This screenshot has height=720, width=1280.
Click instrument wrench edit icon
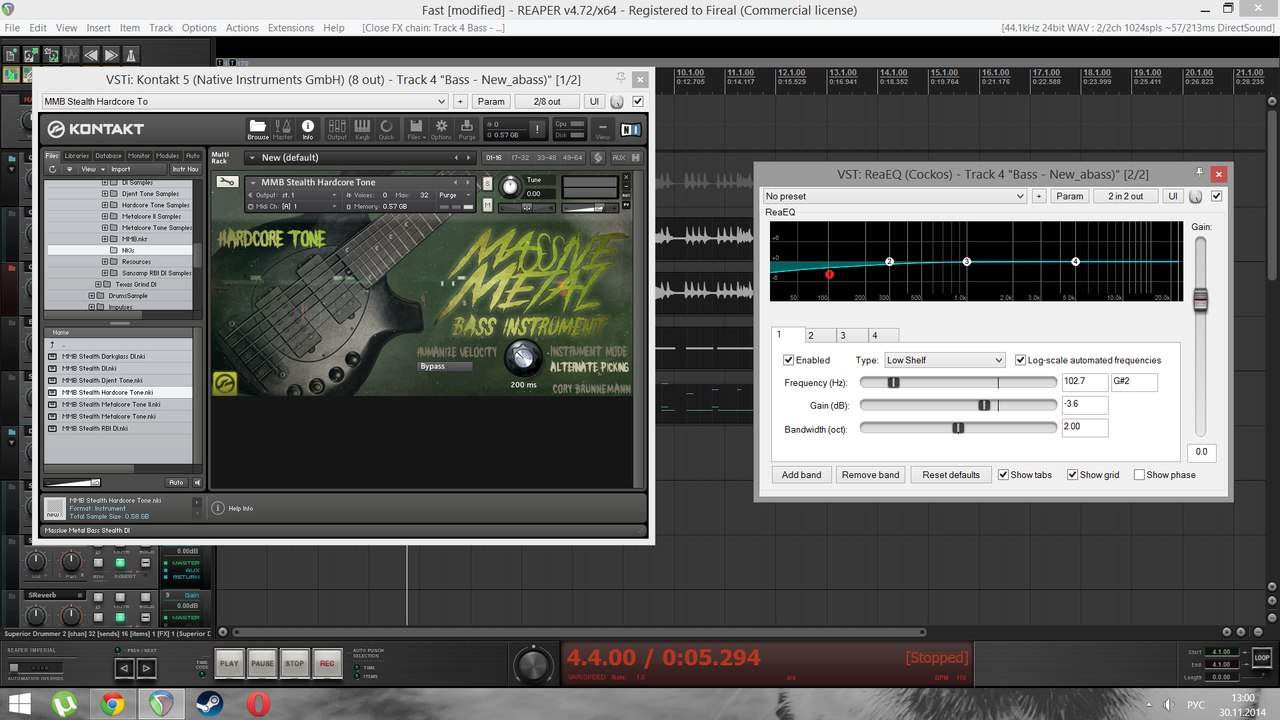tap(227, 182)
